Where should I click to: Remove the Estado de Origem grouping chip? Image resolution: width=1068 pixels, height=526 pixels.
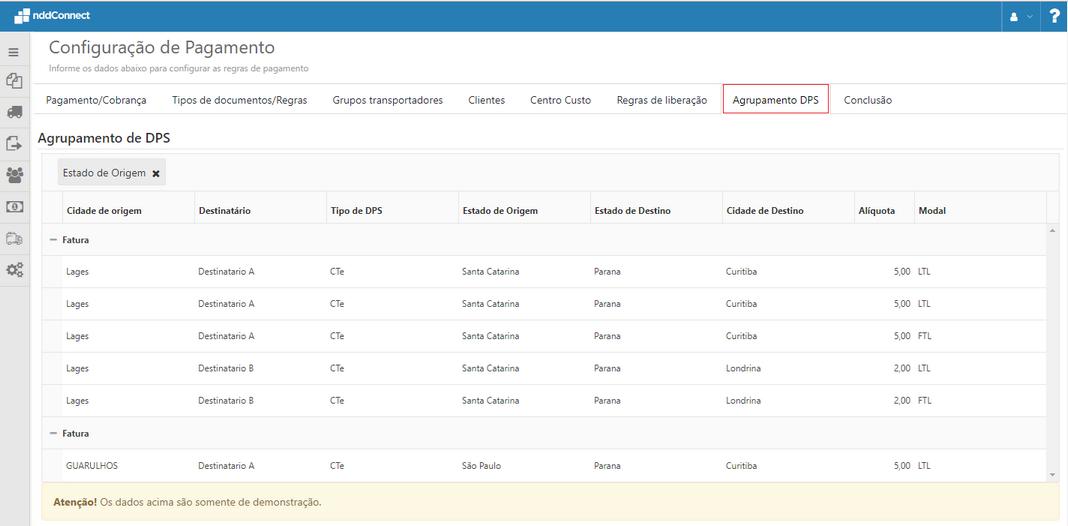[x=156, y=173]
